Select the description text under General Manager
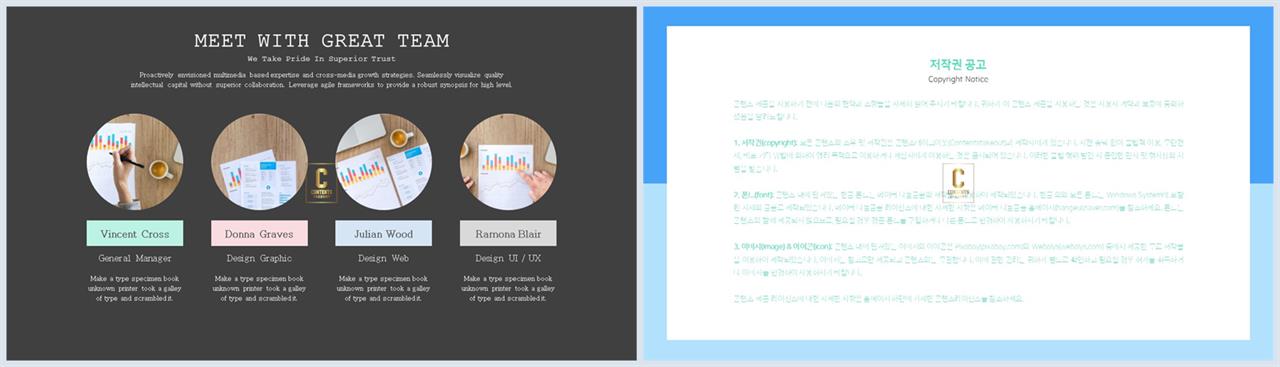This screenshot has width=1280, height=367. click(135, 288)
